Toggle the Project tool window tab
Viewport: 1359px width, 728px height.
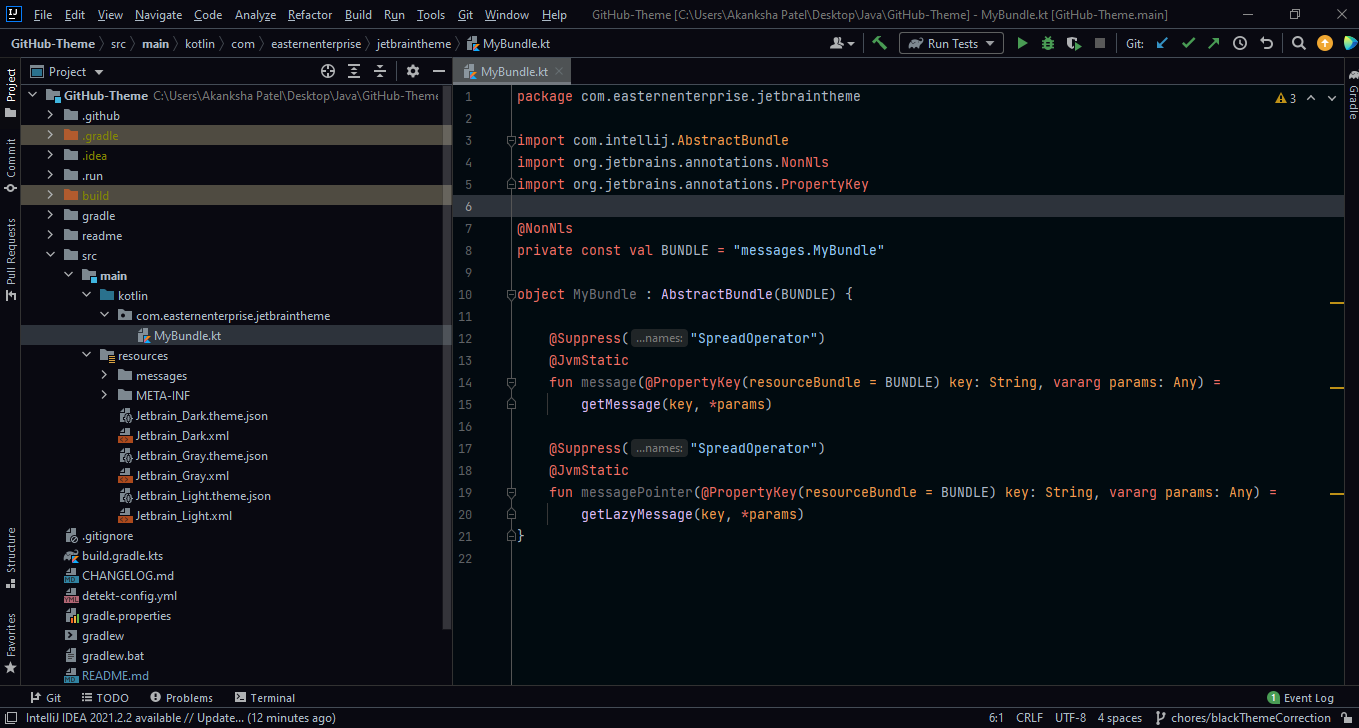(10, 92)
